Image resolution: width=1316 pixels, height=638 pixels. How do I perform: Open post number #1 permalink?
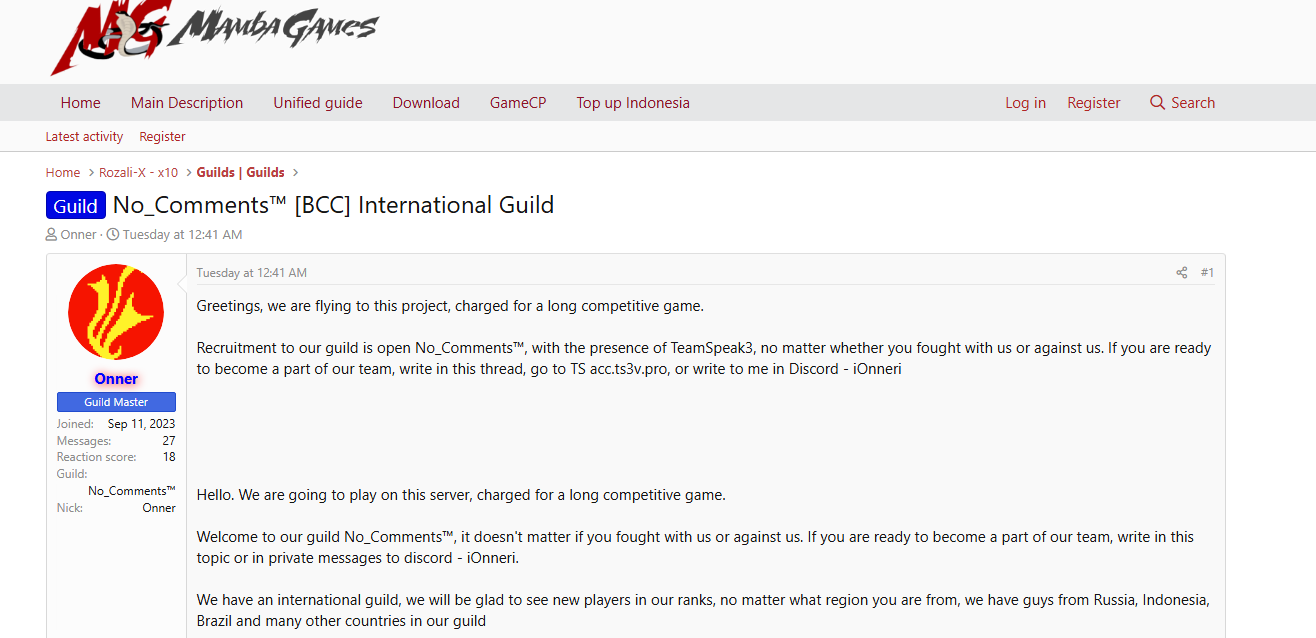click(1207, 273)
